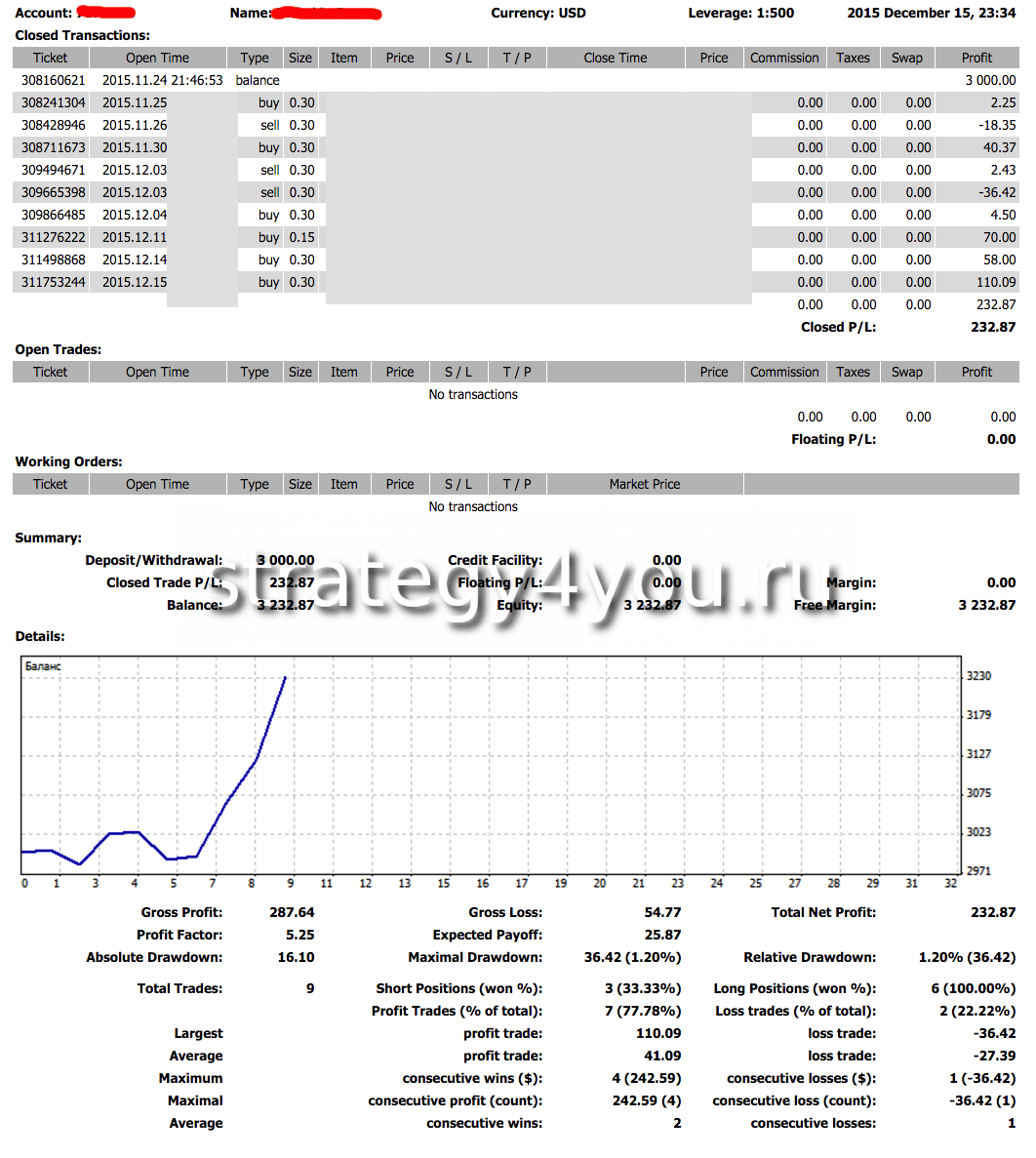Select the Maximal Drawdown value 36.42 (1.20%)

pyautogui.click(x=632, y=957)
